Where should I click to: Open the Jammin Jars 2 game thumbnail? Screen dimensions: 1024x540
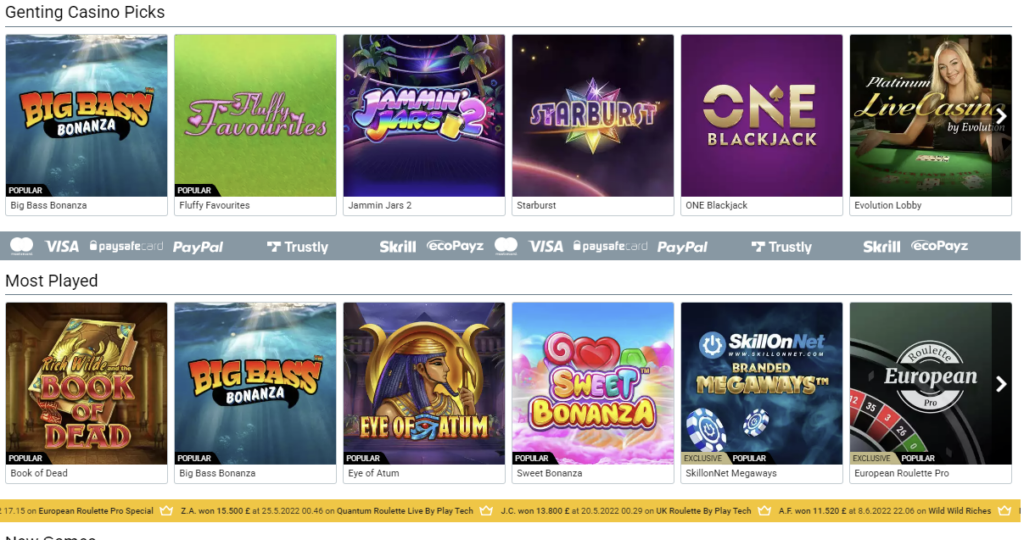tap(424, 116)
